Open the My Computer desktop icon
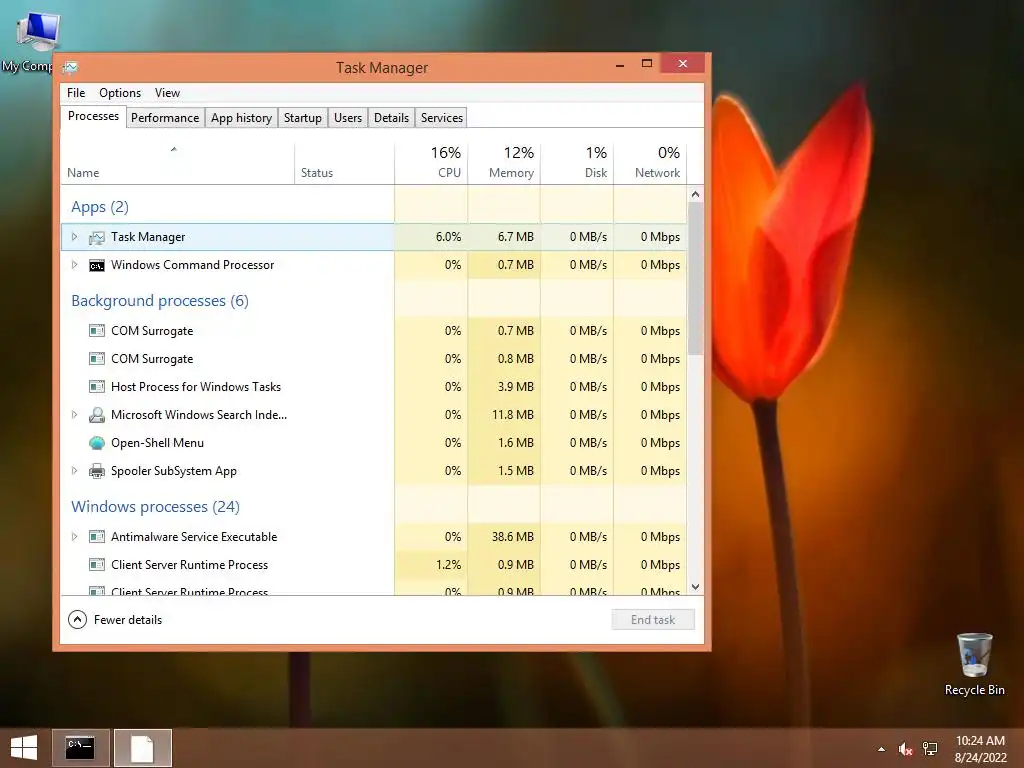1024x768 pixels. [x=38, y=31]
